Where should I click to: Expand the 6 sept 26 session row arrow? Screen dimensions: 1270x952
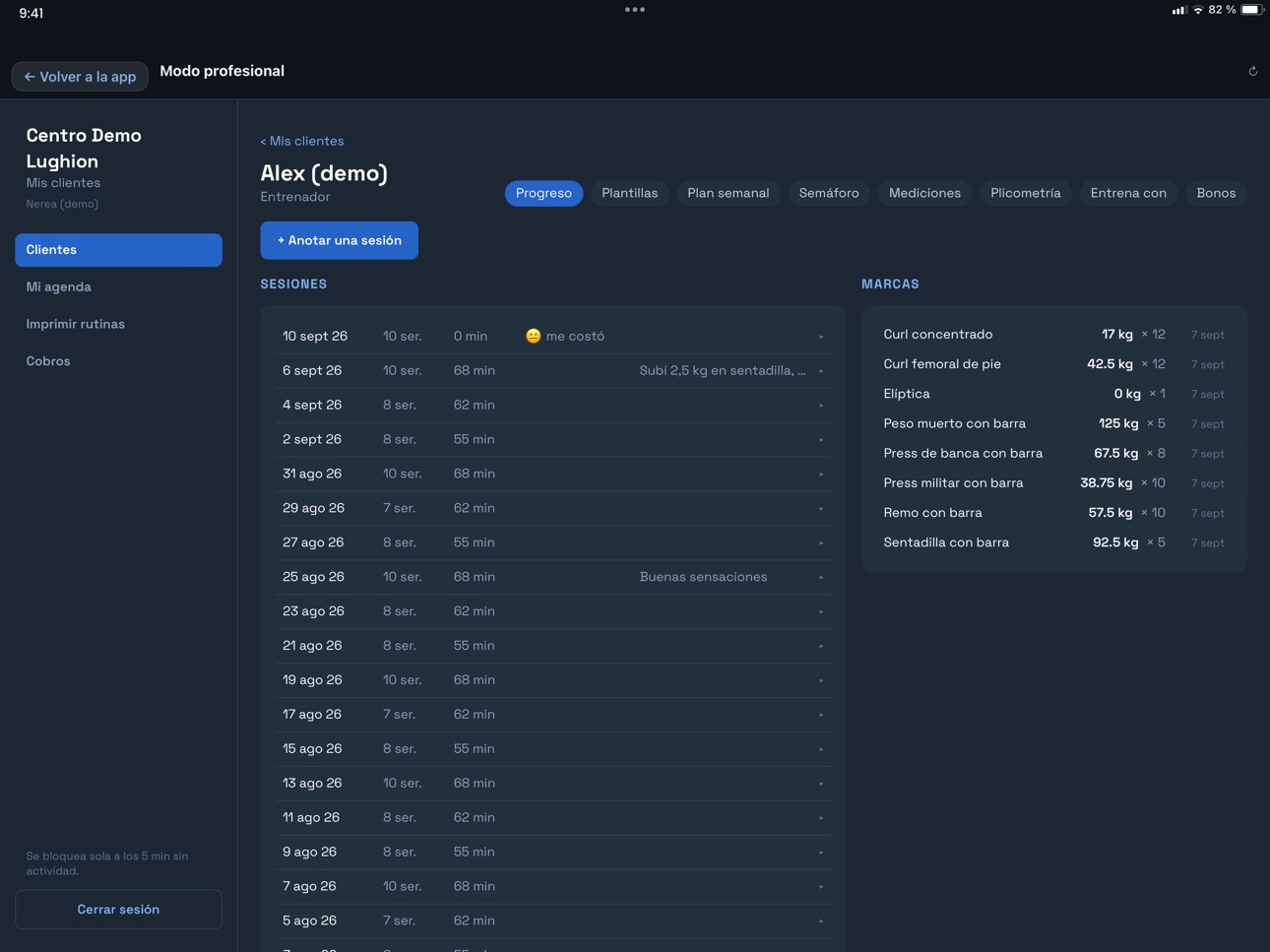tap(821, 371)
